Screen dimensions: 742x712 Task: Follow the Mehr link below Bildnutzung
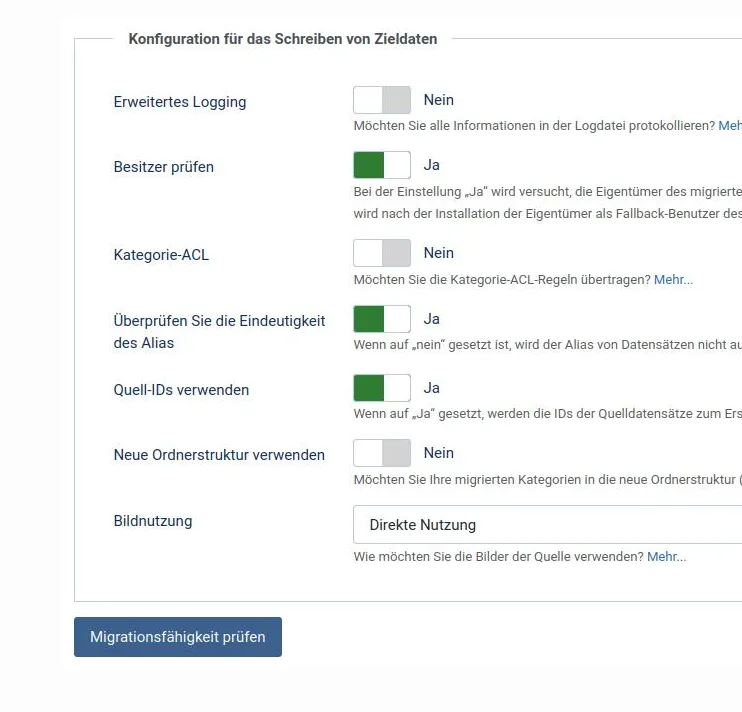coord(666,557)
